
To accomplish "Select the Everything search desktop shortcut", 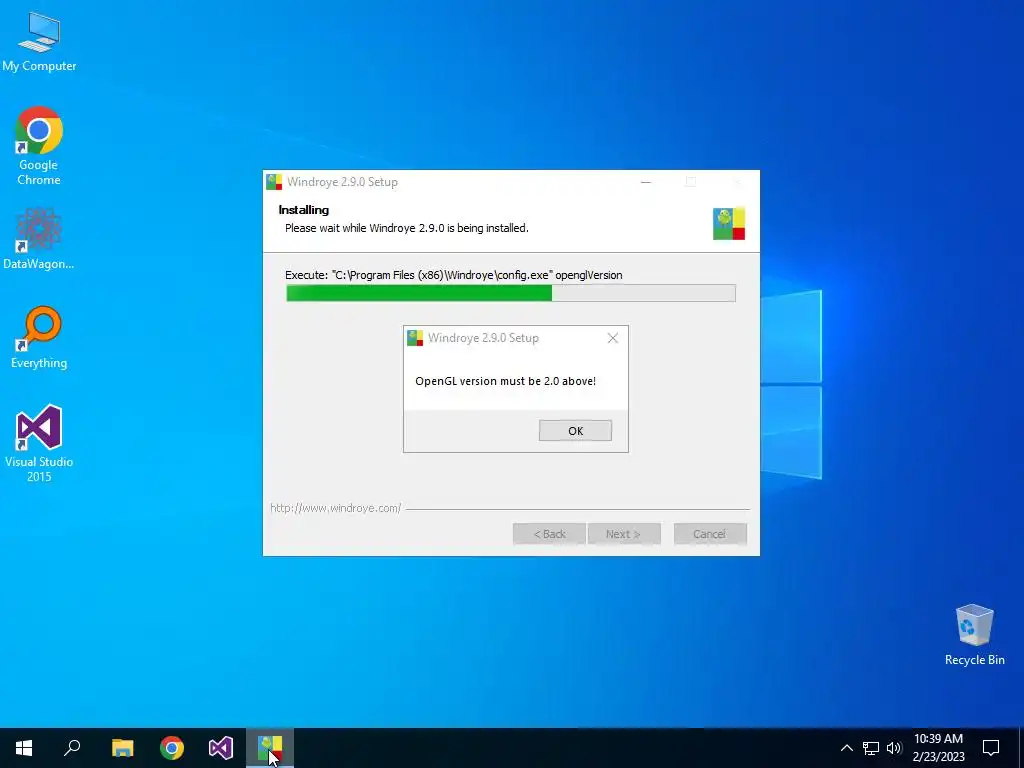I will tap(39, 337).
